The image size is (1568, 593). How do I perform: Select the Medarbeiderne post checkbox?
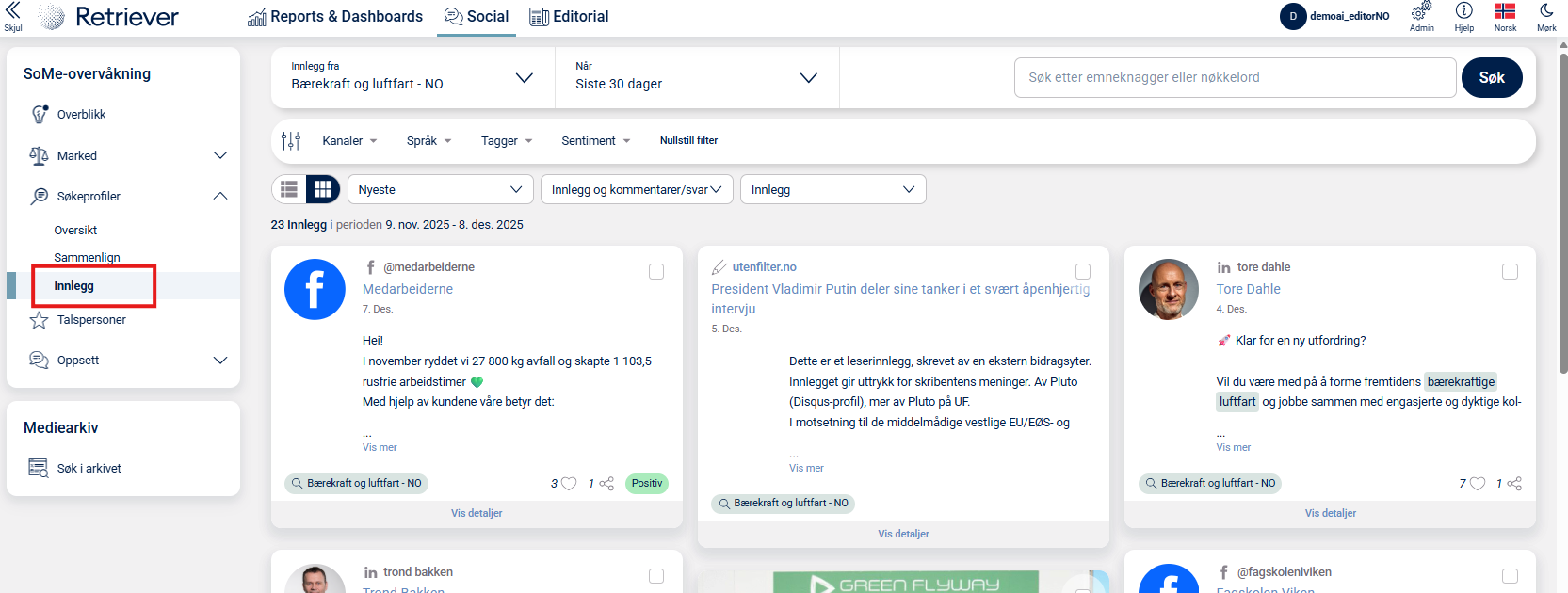656,272
